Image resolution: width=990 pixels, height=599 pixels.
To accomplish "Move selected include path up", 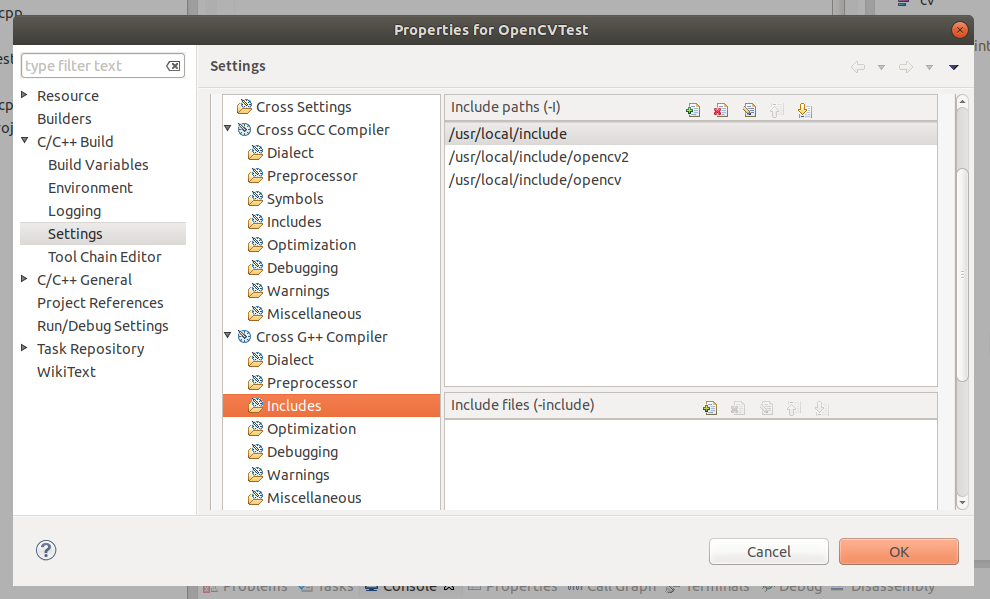I will [777, 110].
